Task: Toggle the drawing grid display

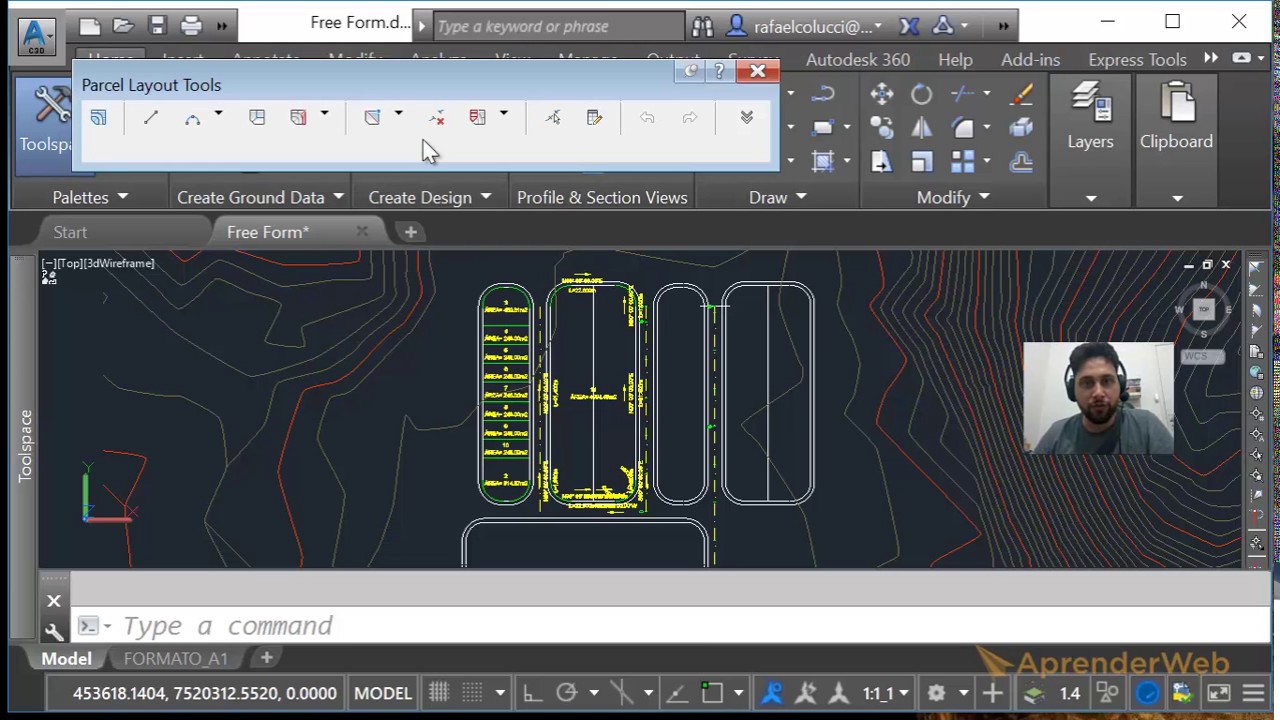Action: tap(439, 693)
